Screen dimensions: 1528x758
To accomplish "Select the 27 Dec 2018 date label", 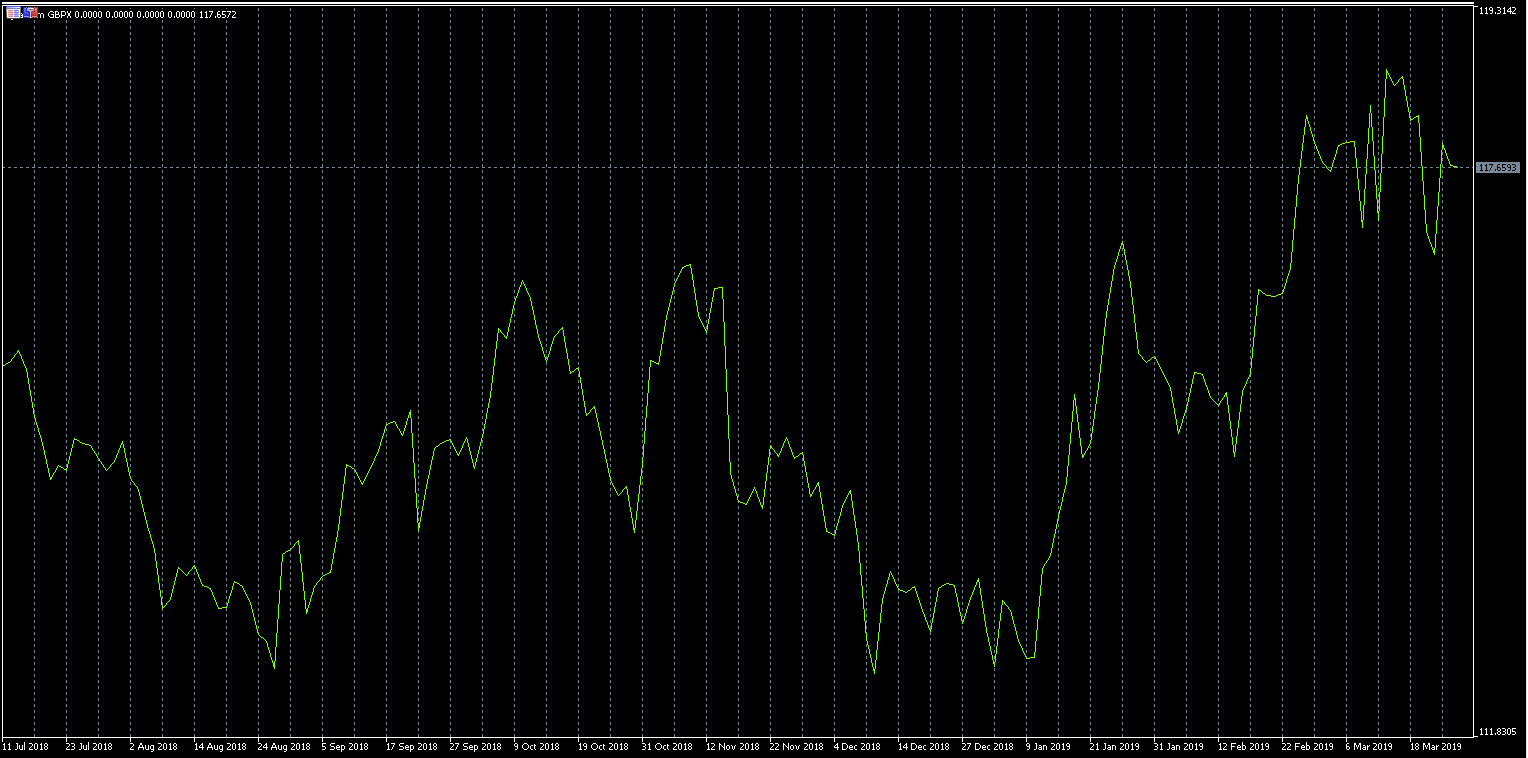I will click(987, 747).
